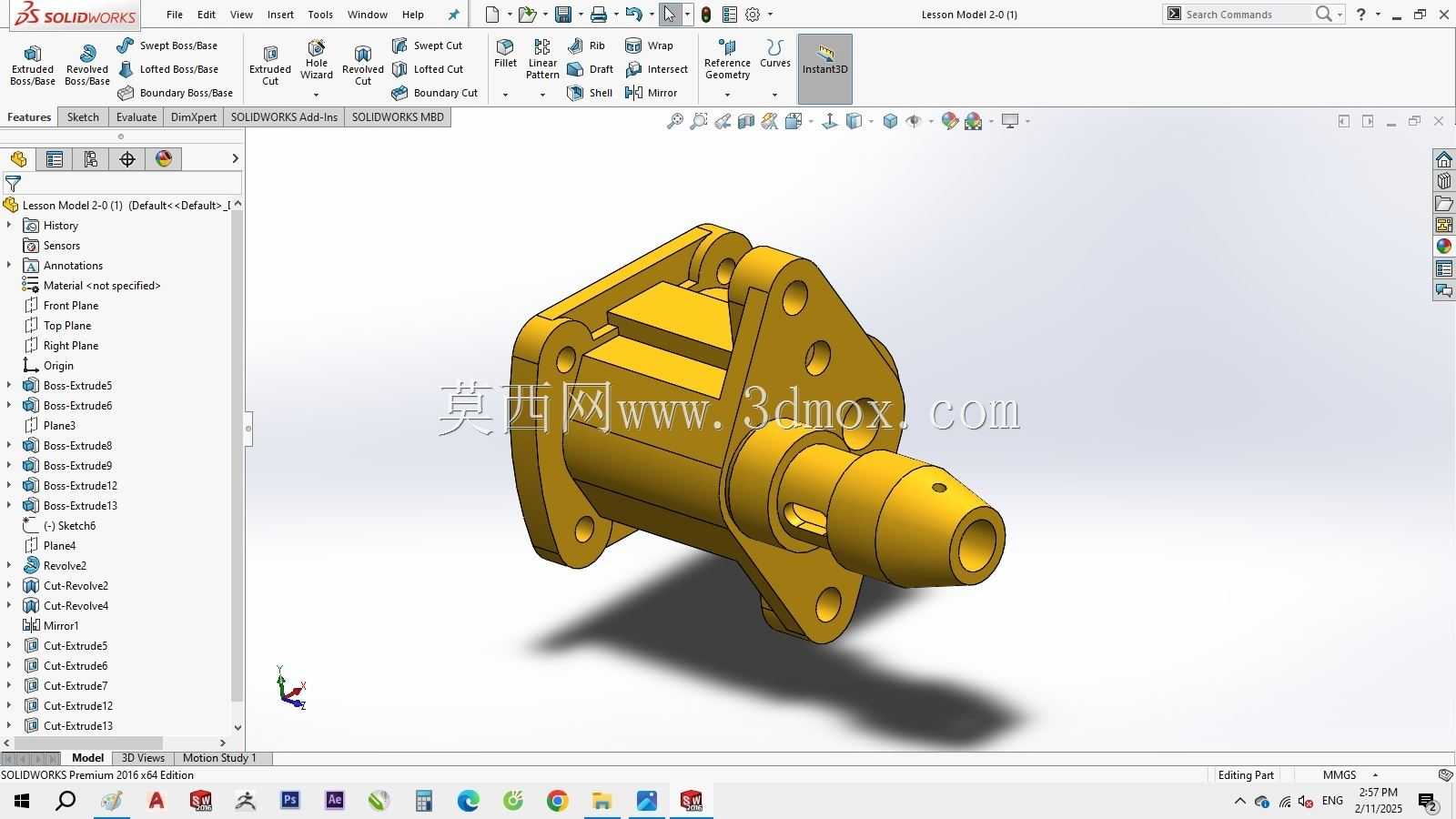This screenshot has width=1456, height=819.
Task: Choose the Swept Boss/Base tool
Action: 168,45
